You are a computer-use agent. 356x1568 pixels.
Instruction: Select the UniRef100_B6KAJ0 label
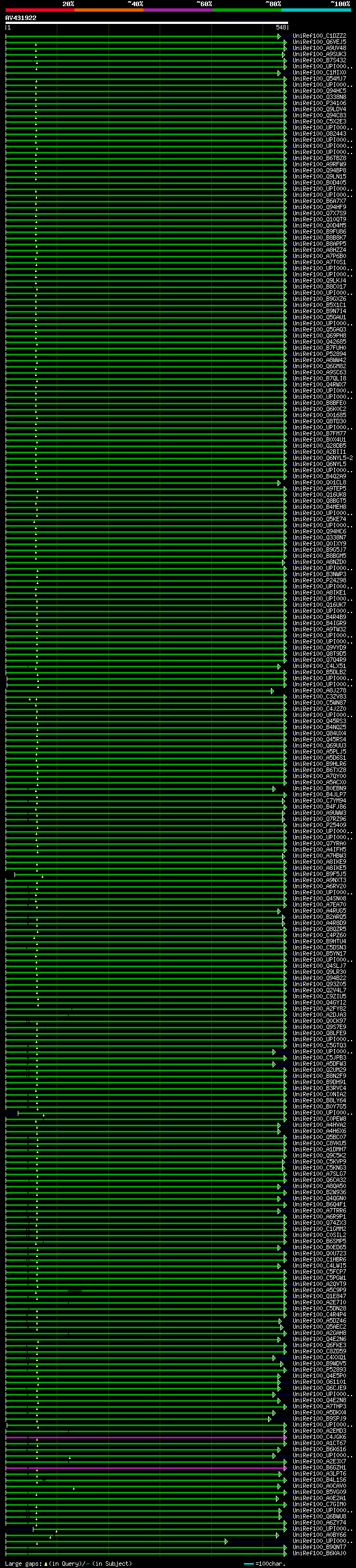click(319, 1554)
